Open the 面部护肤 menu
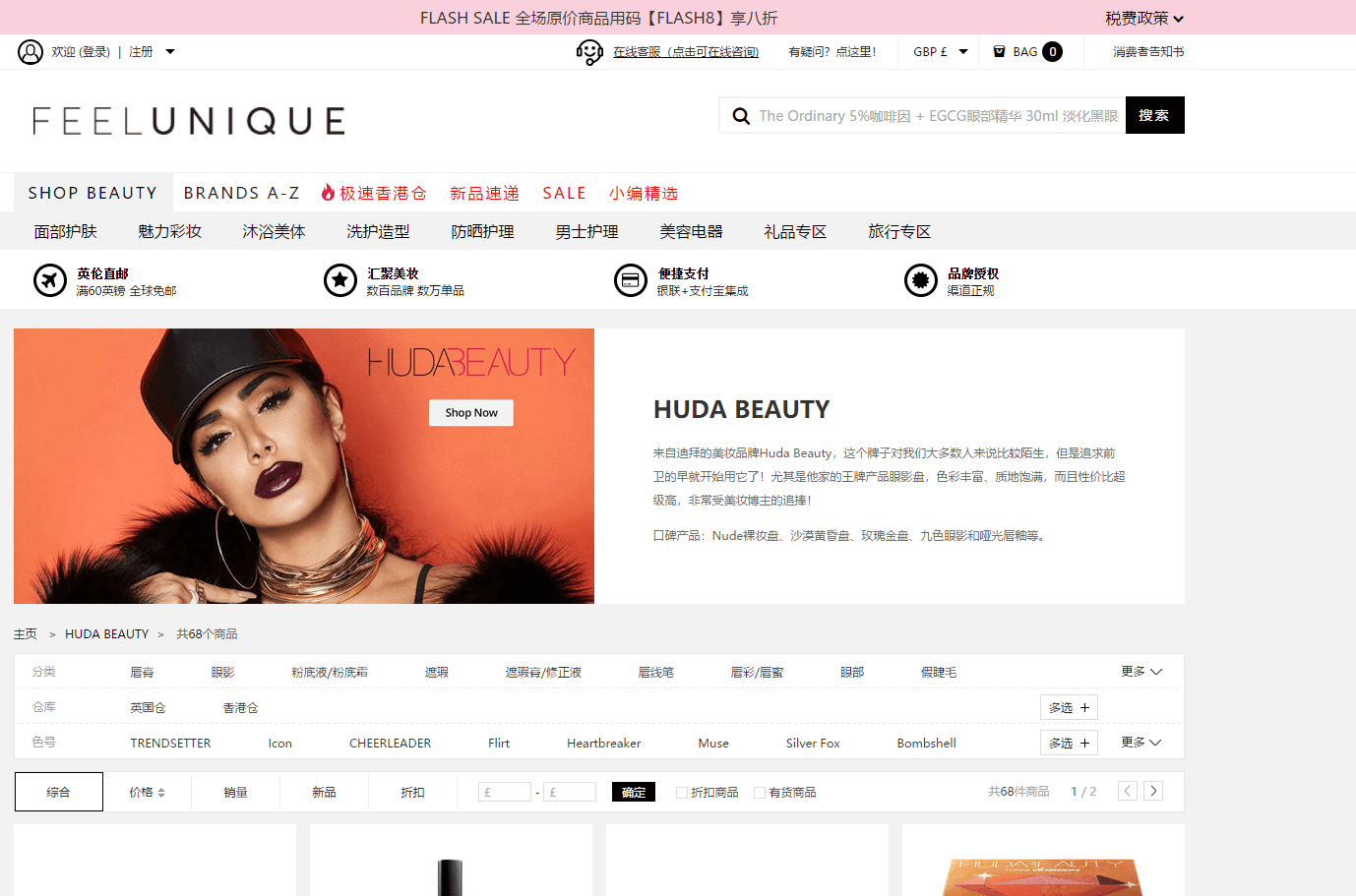Screen dimensions: 1356x896 66,232
